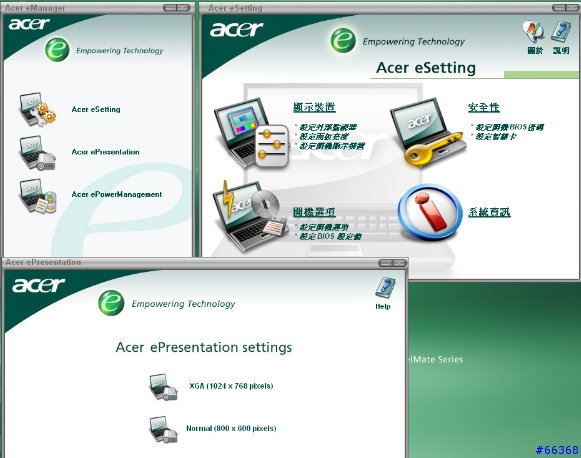Open the 開機選項 link in eSetting

(x=314, y=212)
